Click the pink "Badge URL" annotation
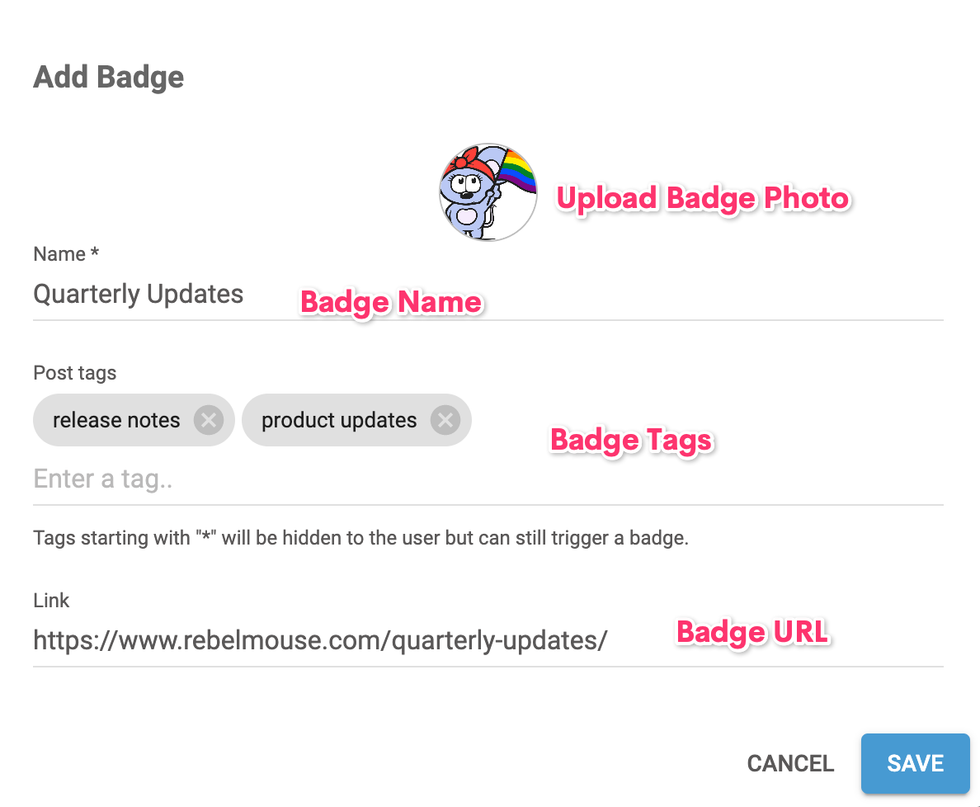This screenshot has width=980, height=807. tap(752, 632)
